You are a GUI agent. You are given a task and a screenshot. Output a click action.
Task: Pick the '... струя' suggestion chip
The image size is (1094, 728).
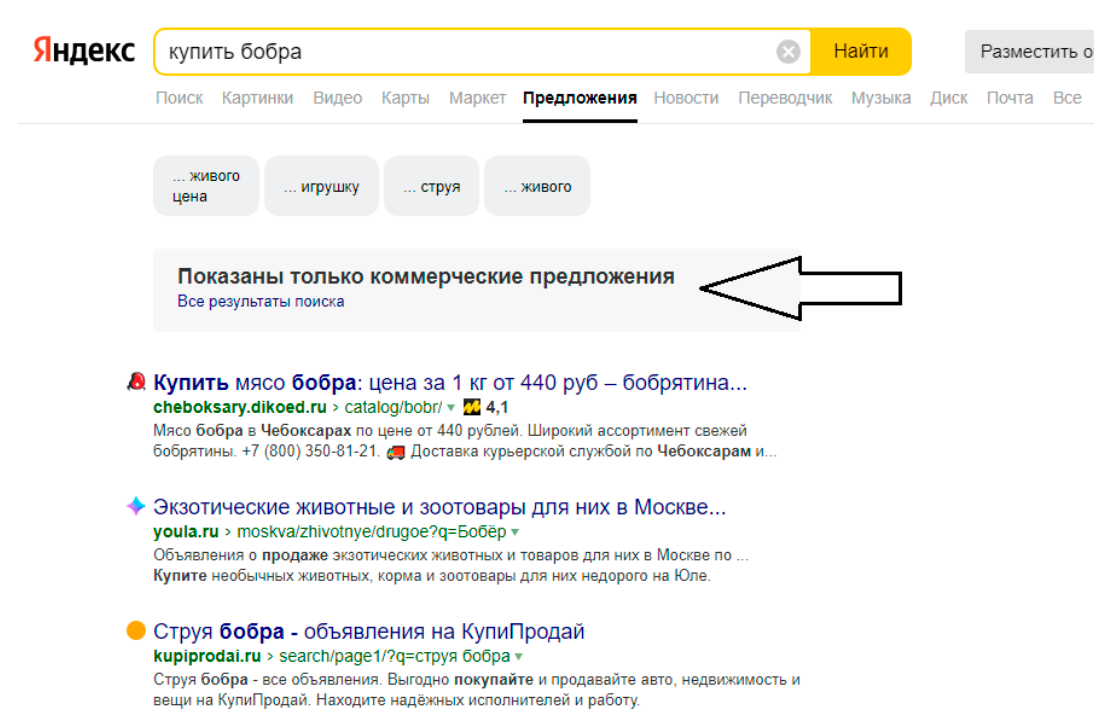432,186
